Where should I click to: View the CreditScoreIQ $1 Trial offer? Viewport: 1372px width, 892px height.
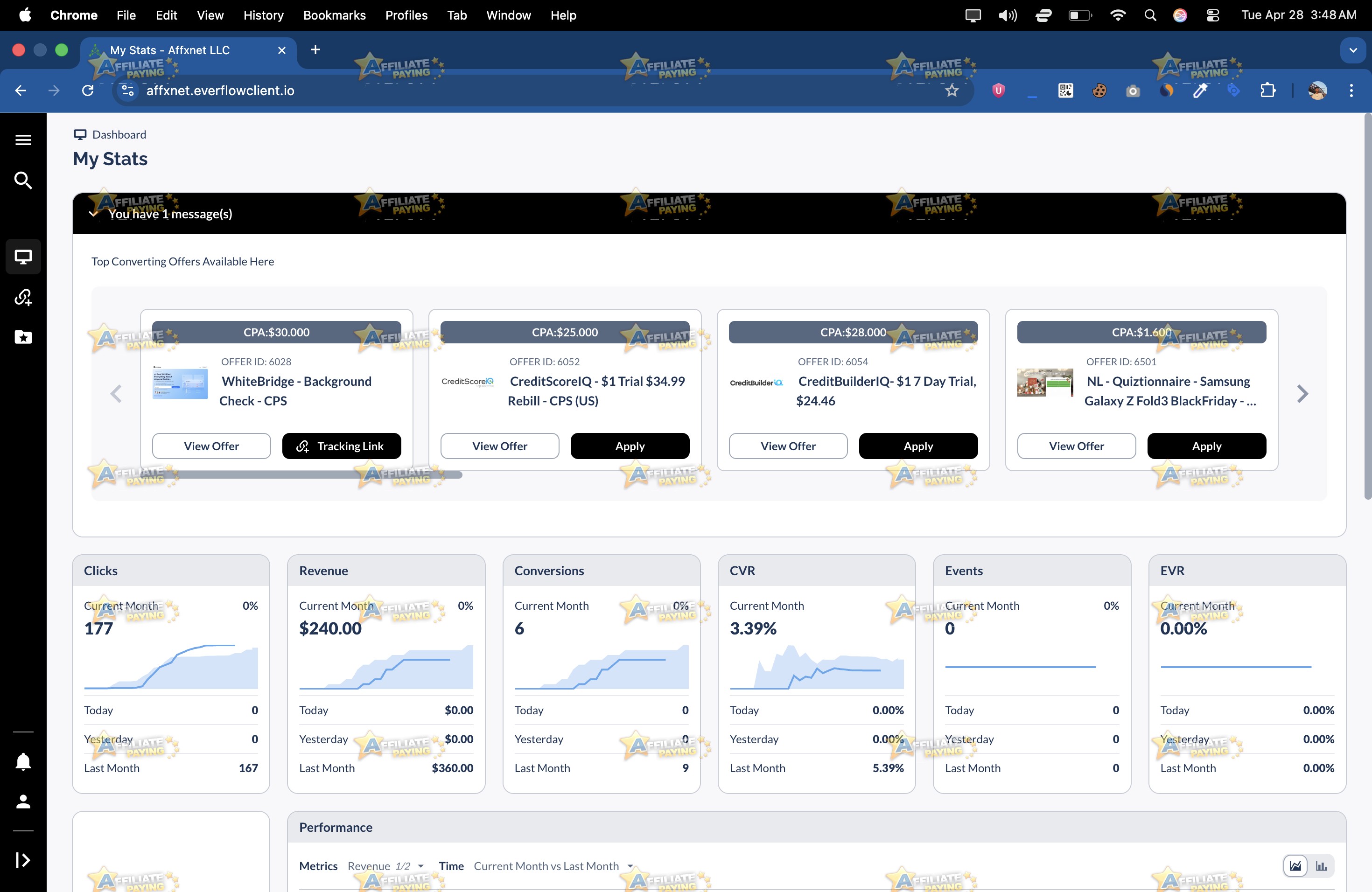click(500, 446)
